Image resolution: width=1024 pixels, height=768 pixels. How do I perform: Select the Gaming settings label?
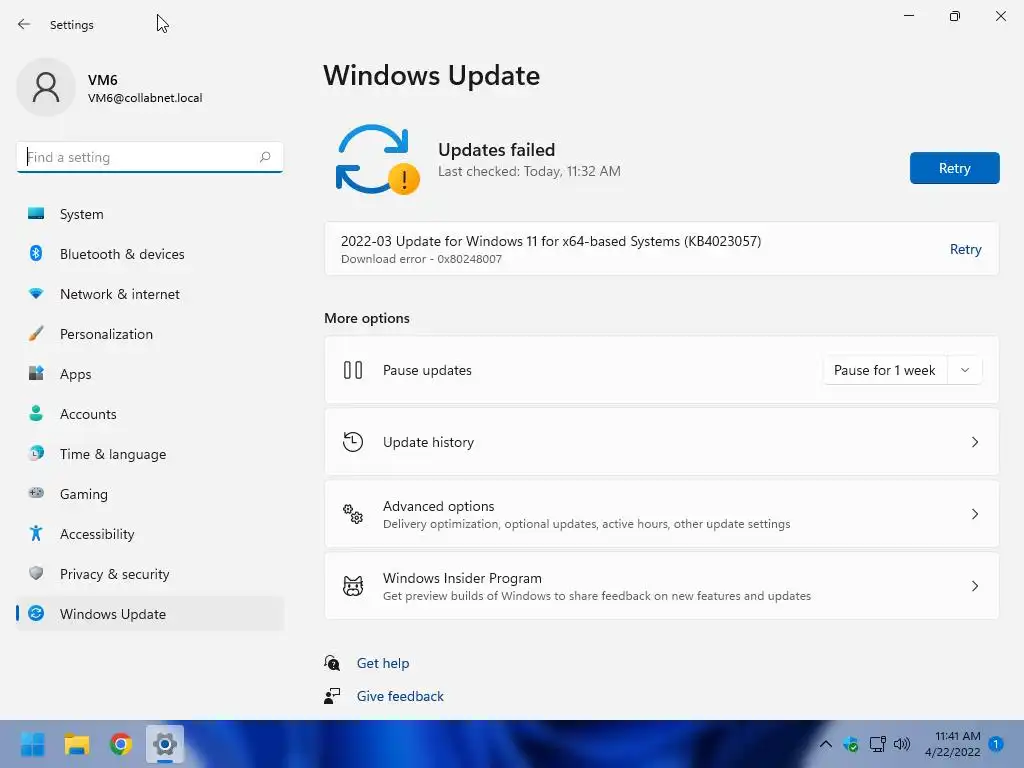click(84, 494)
